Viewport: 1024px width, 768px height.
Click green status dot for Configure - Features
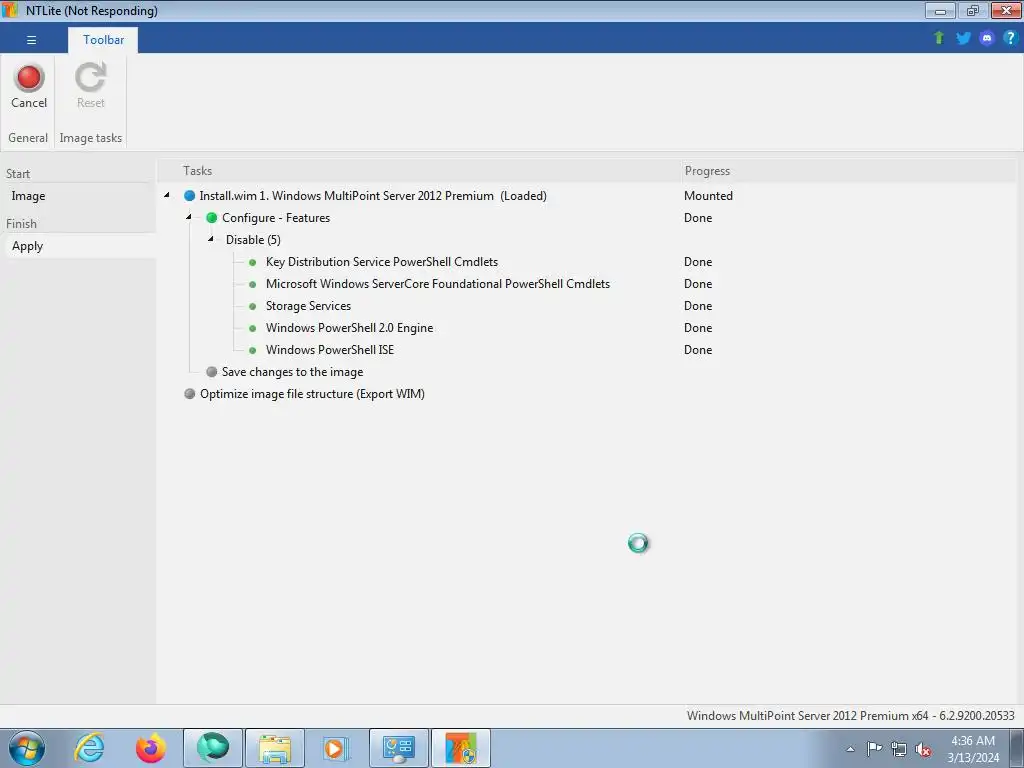(212, 218)
